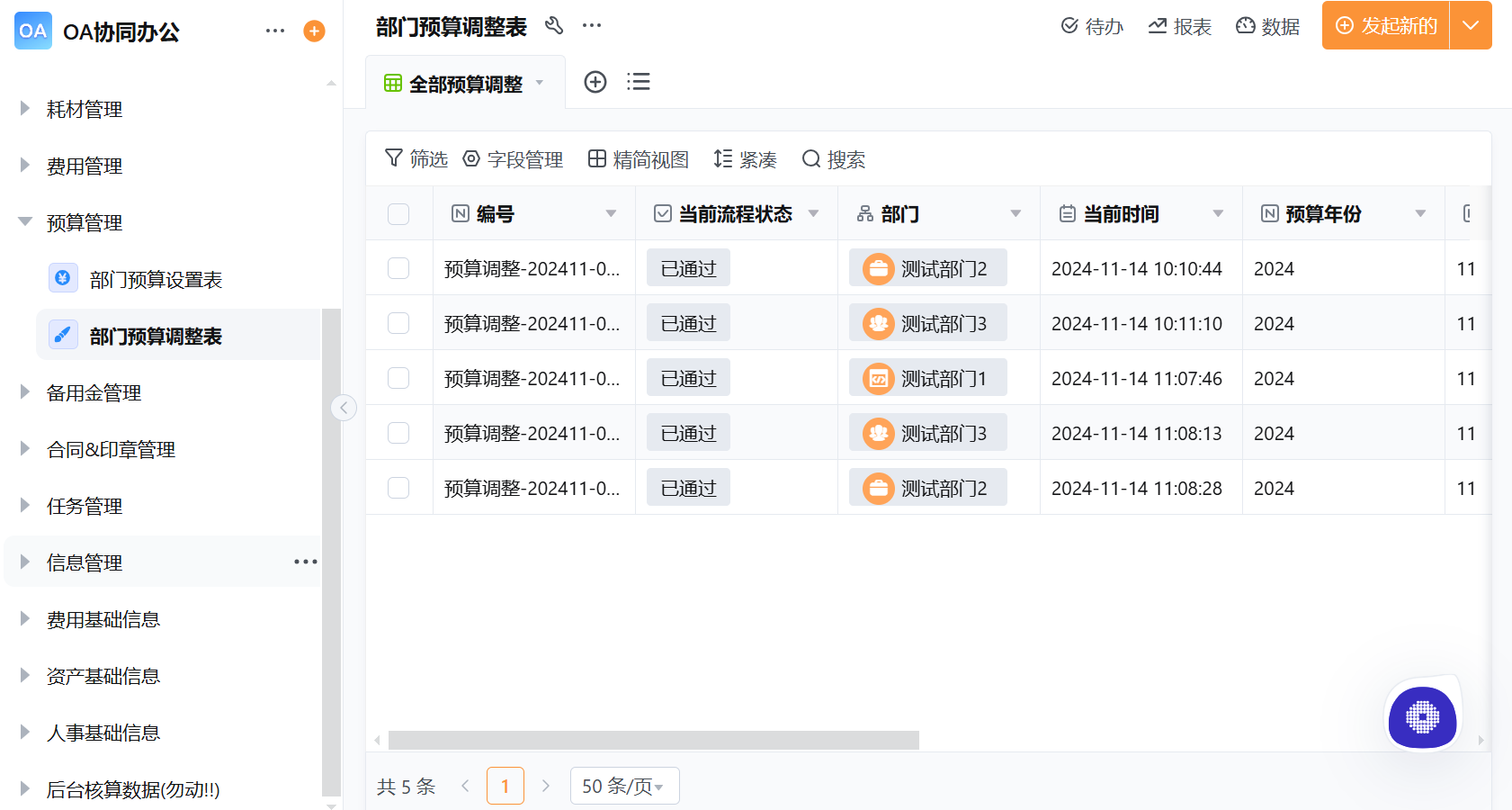Click the 发起新的 button
The image size is (1512, 810).
1385,26
